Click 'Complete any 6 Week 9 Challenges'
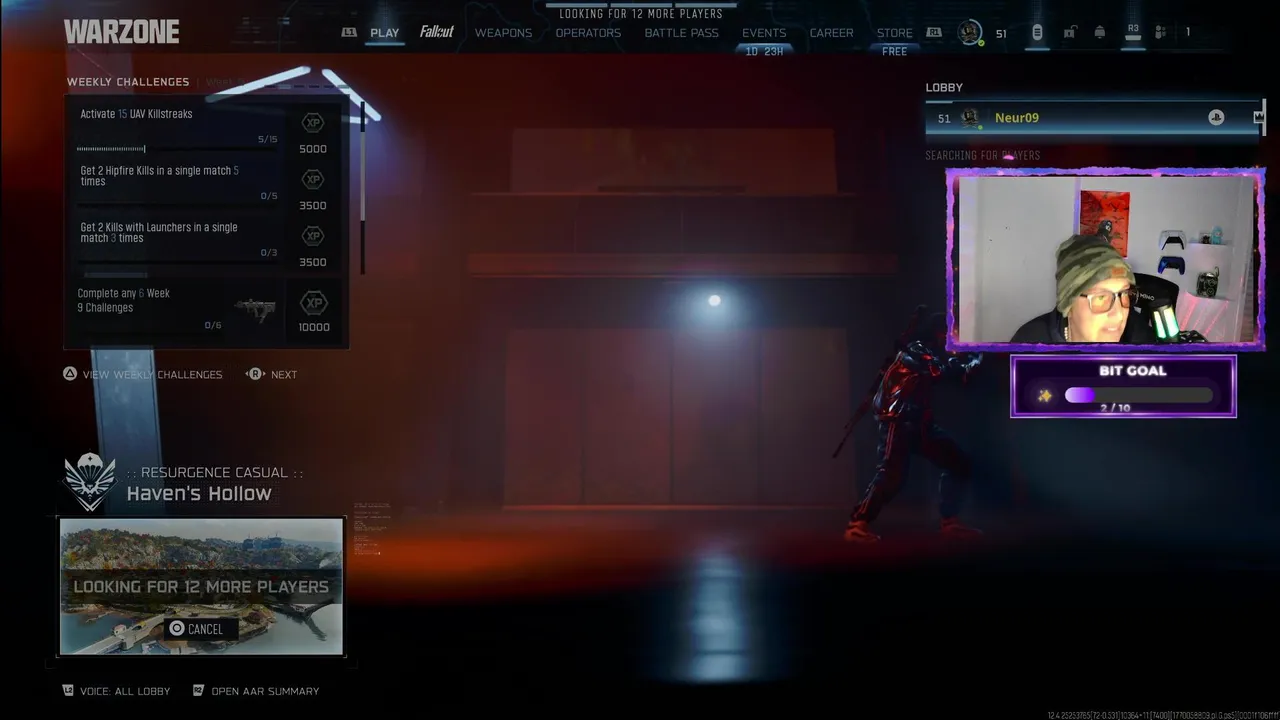The width and height of the screenshot is (1280, 720). point(124,300)
